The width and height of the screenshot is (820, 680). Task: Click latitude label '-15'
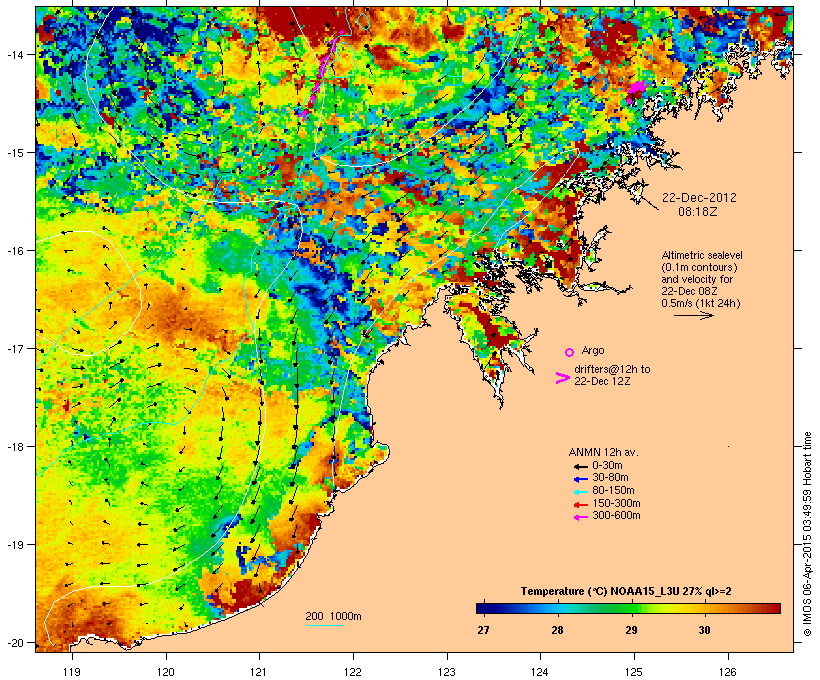point(14,153)
